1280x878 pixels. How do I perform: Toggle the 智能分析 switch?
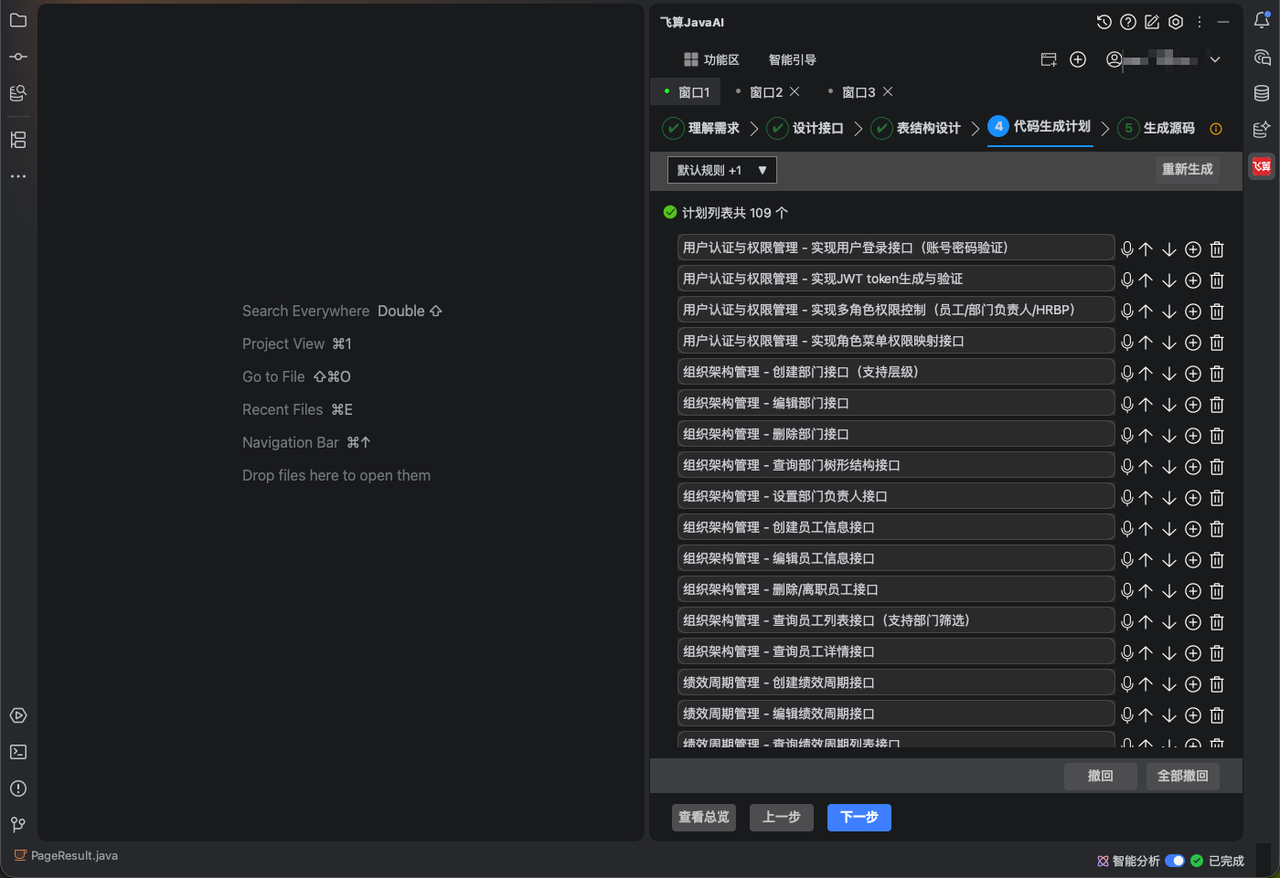click(1175, 861)
